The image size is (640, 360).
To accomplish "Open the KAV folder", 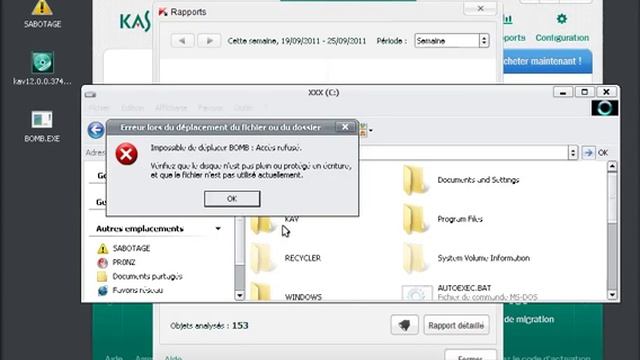I will (x=274, y=224).
